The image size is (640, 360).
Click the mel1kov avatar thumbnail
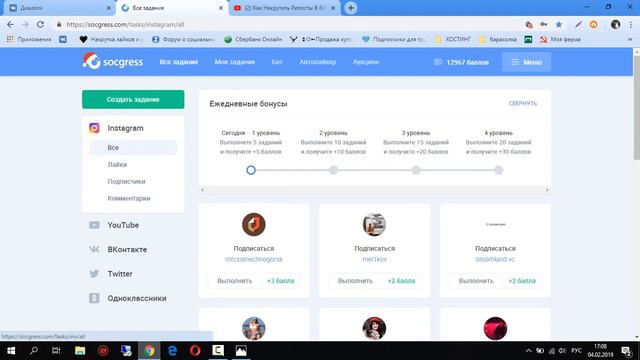[x=374, y=224]
